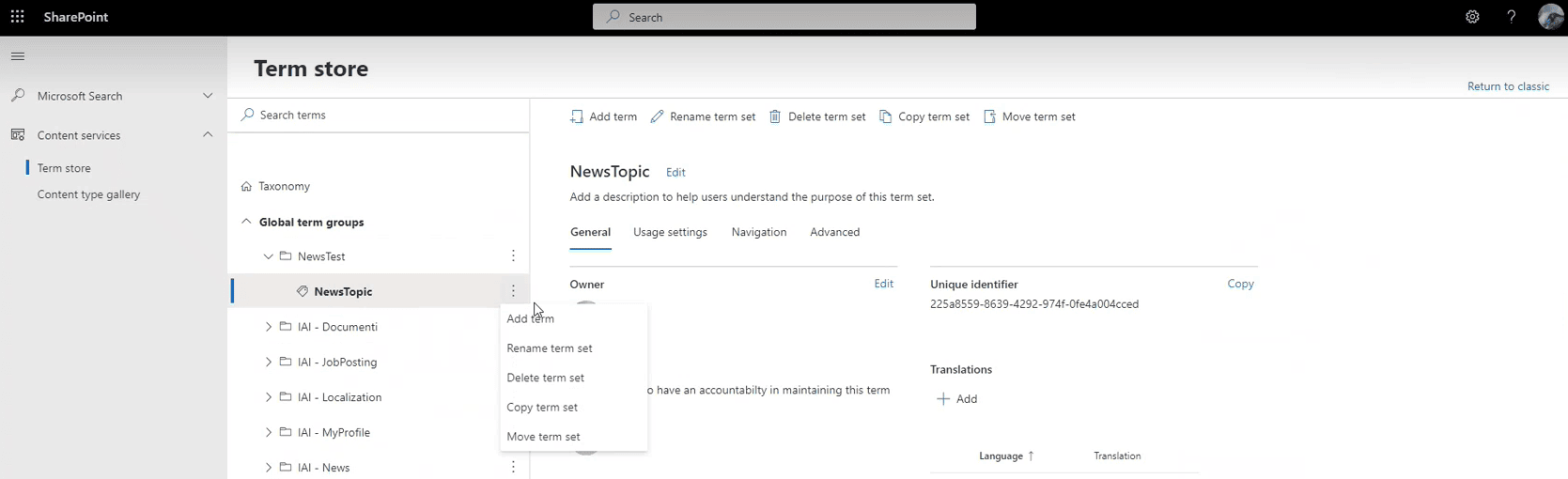Click the help question mark icon
Image resolution: width=1568 pixels, height=479 pixels.
1511,17
